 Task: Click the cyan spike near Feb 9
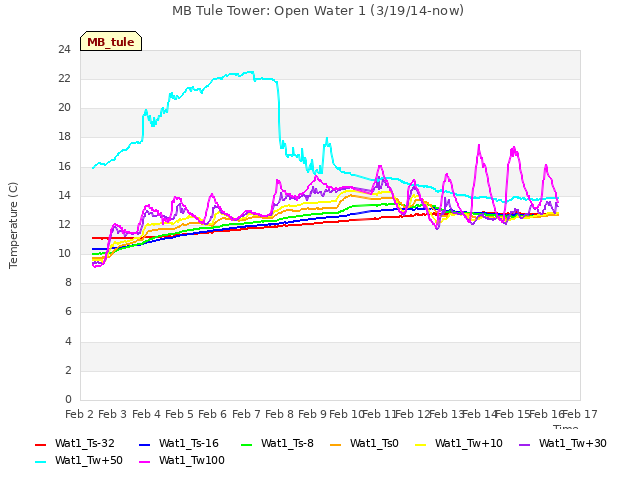click(327, 139)
